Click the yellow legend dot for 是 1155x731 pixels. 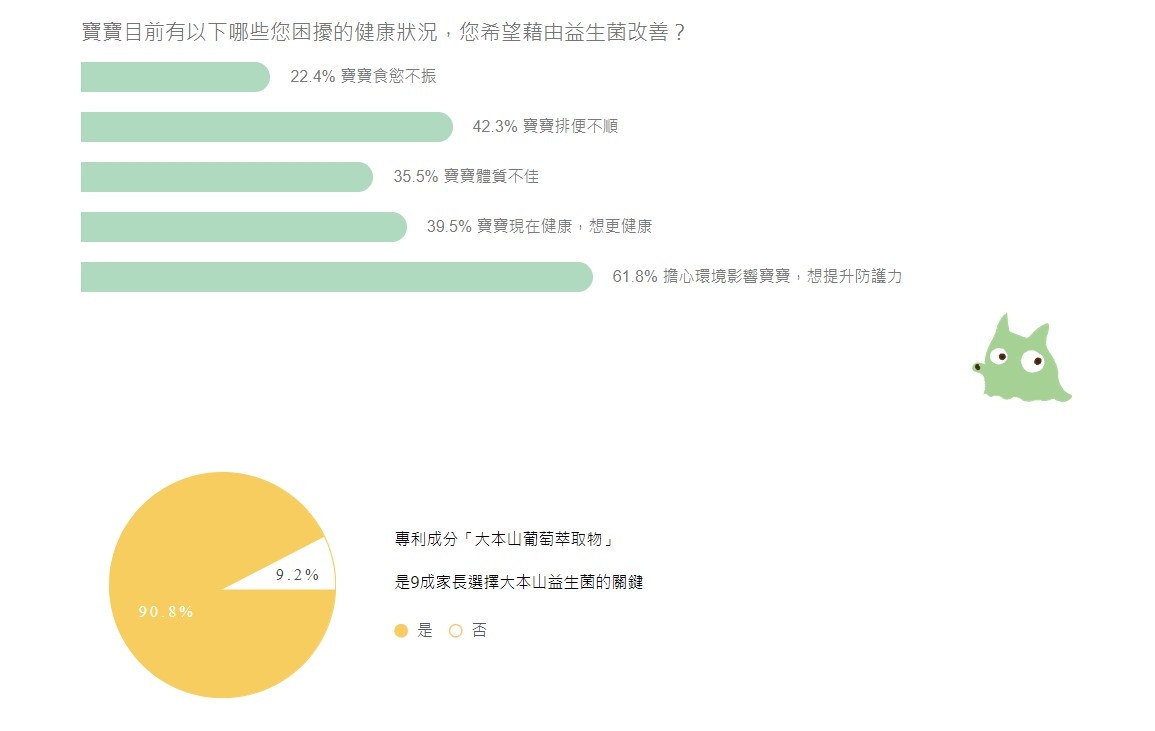(401, 631)
